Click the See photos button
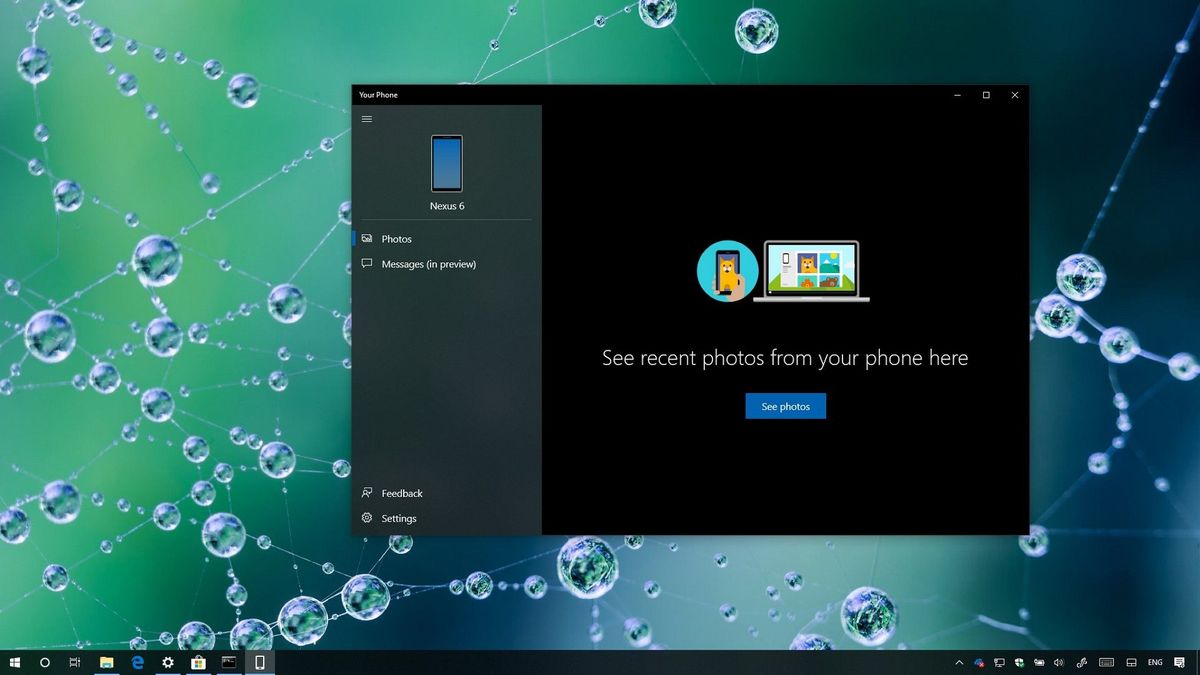 [785, 406]
